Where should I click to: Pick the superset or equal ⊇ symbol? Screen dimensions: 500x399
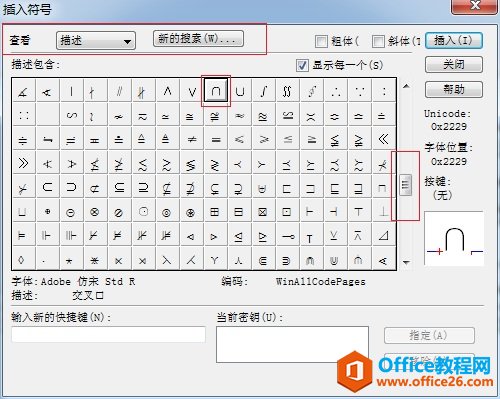pyautogui.click(x=143, y=187)
